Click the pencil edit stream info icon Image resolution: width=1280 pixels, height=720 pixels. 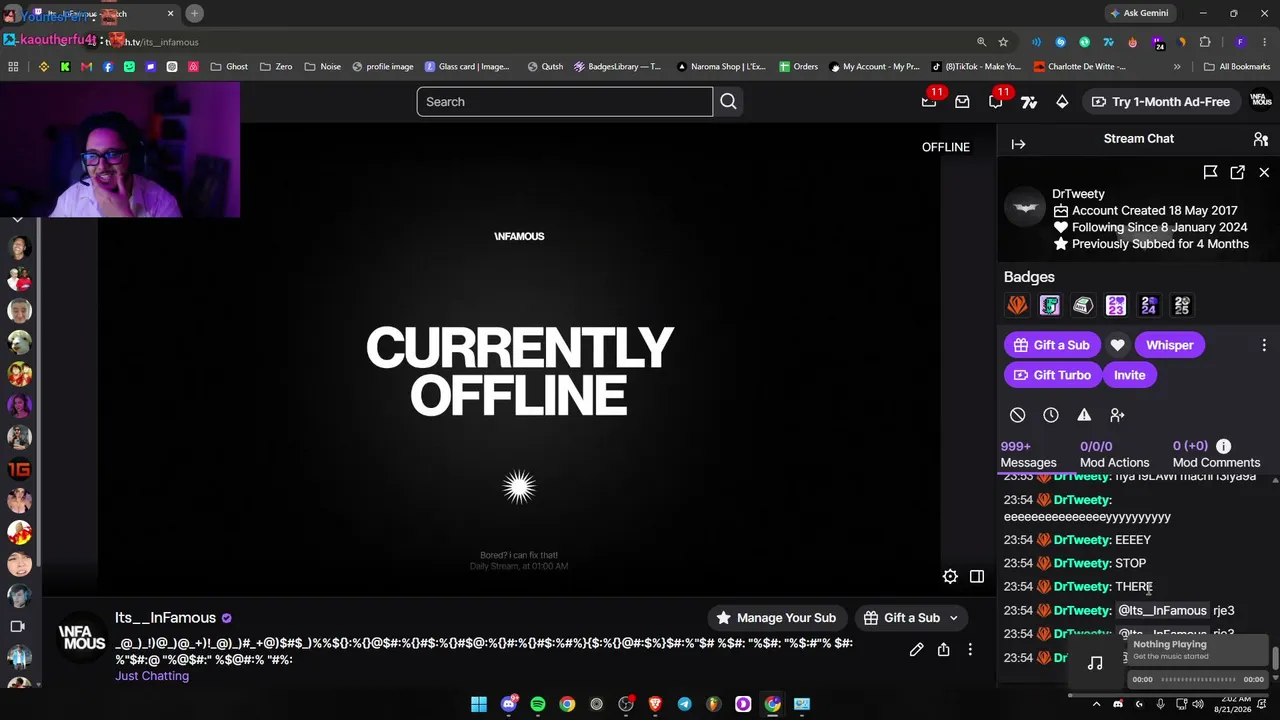[x=916, y=650]
